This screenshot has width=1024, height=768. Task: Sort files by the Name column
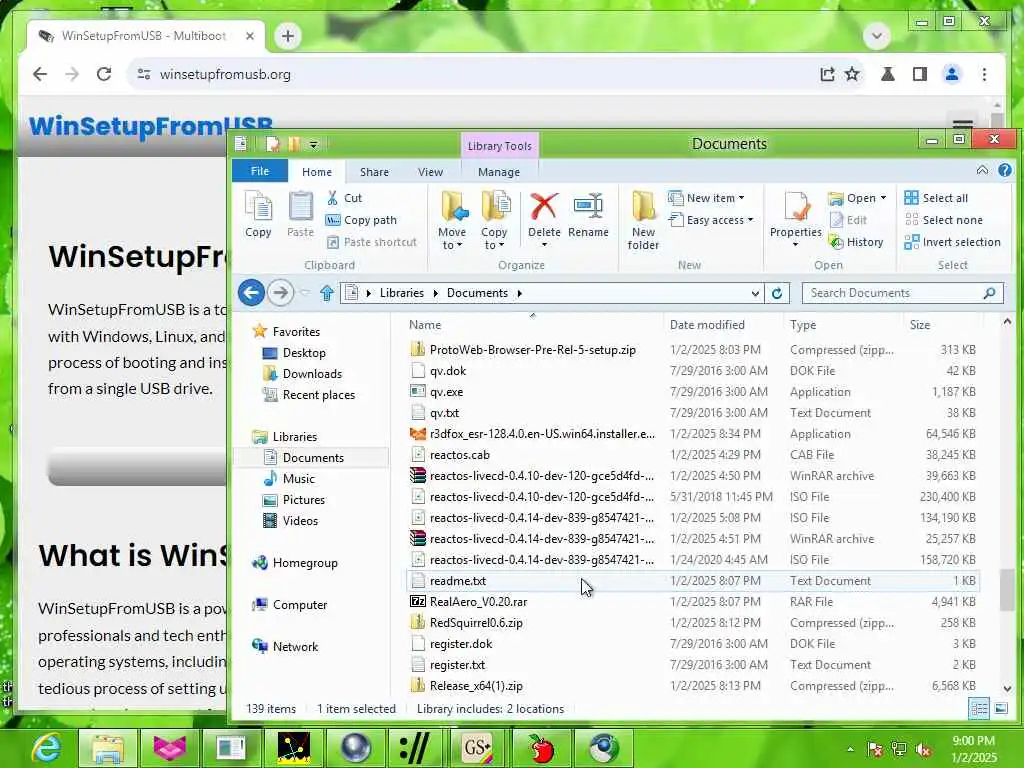point(425,325)
